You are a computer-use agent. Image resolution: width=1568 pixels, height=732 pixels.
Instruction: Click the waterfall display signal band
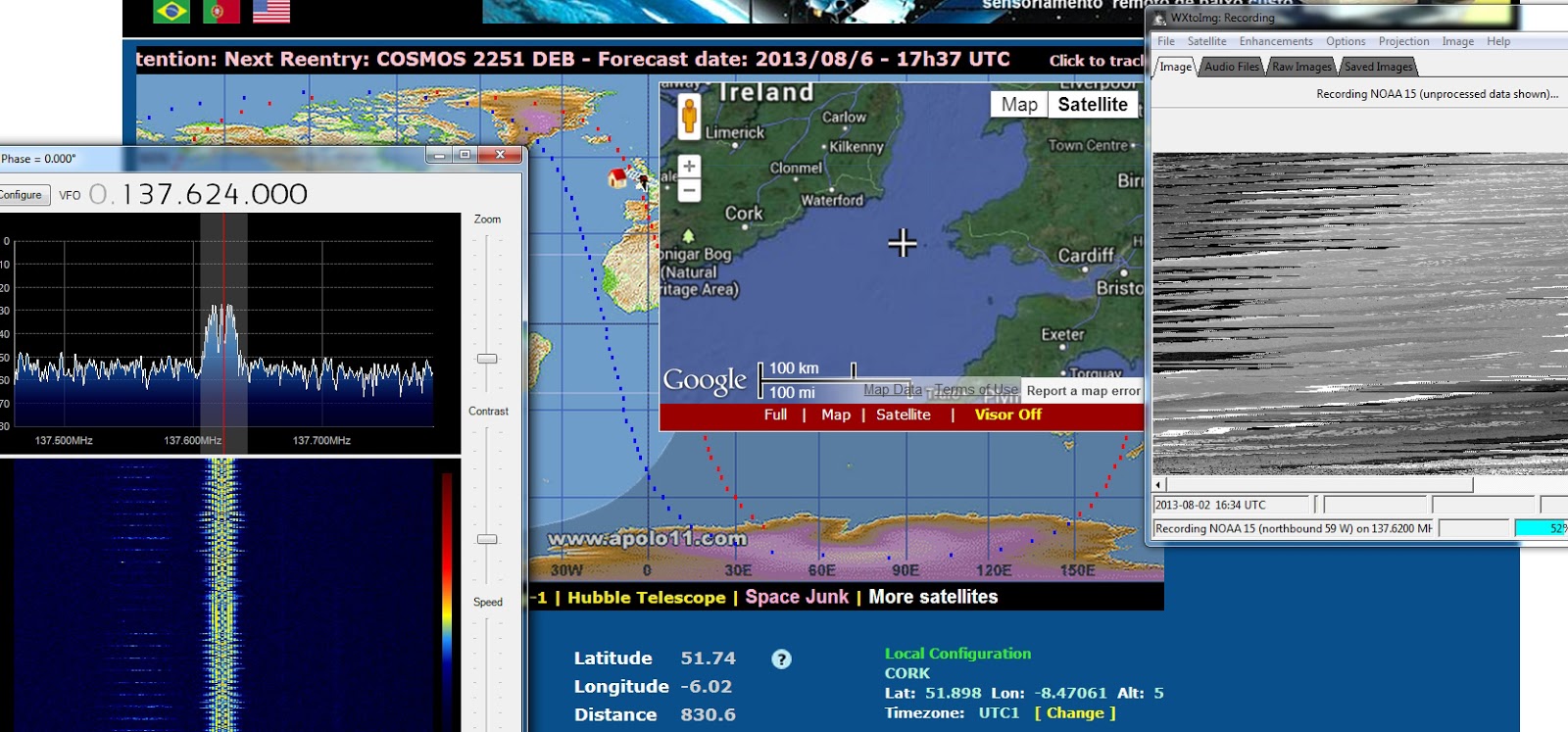(x=222, y=594)
